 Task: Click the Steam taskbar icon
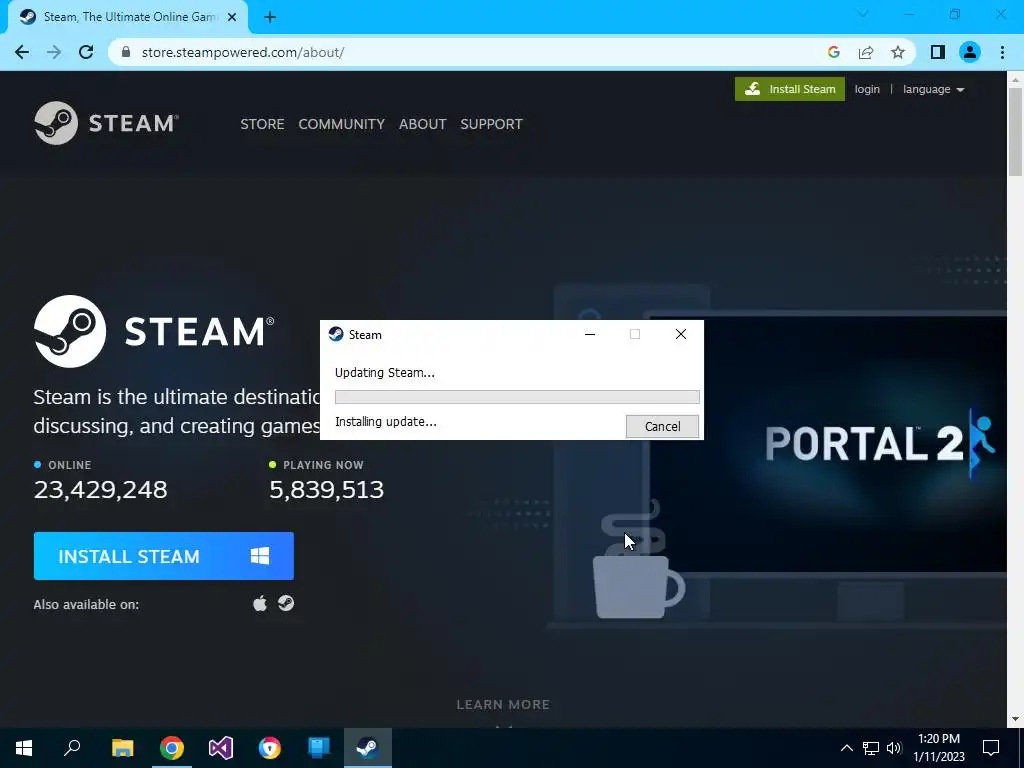click(x=368, y=748)
